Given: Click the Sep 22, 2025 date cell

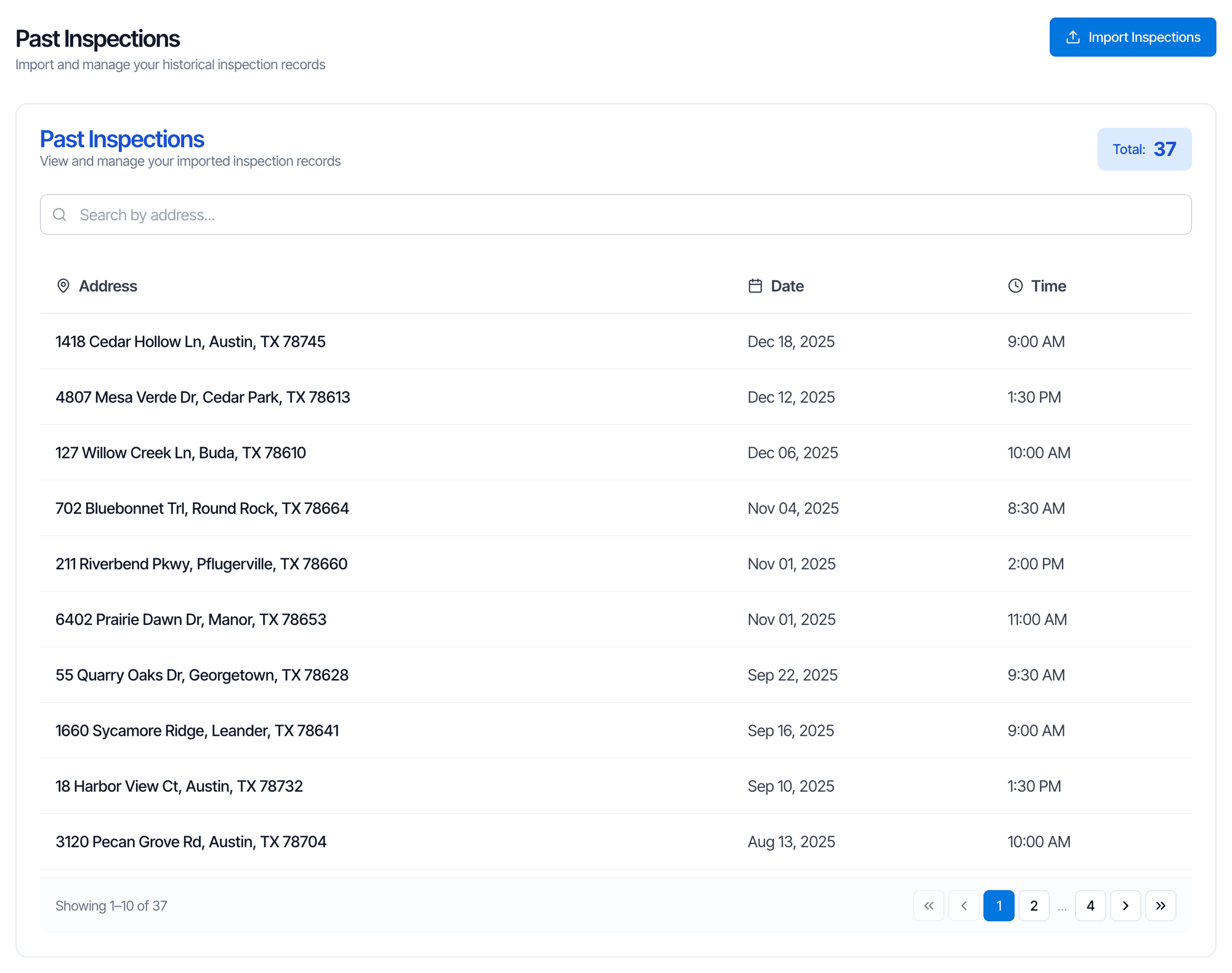Looking at the screenshot, I should pos(792,675).
